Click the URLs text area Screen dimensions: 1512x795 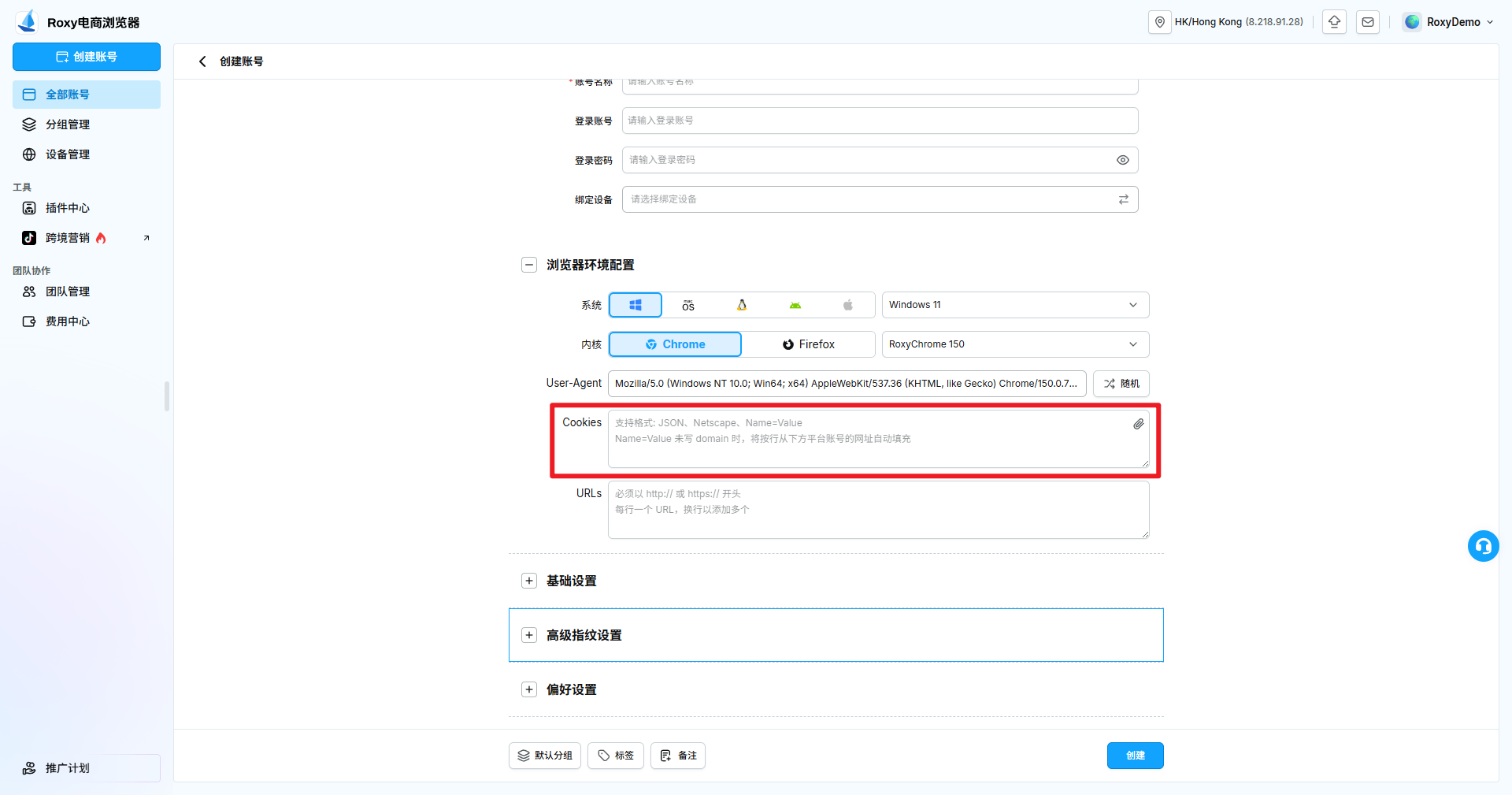coord(879,510)
